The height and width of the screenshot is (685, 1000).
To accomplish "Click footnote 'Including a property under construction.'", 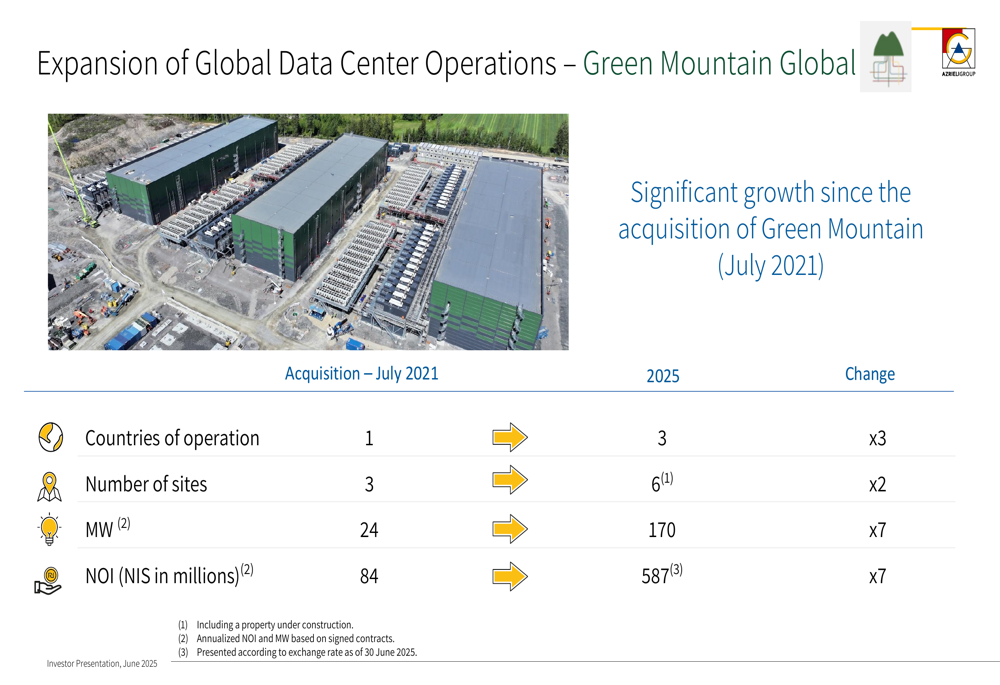I will [274, 625].
